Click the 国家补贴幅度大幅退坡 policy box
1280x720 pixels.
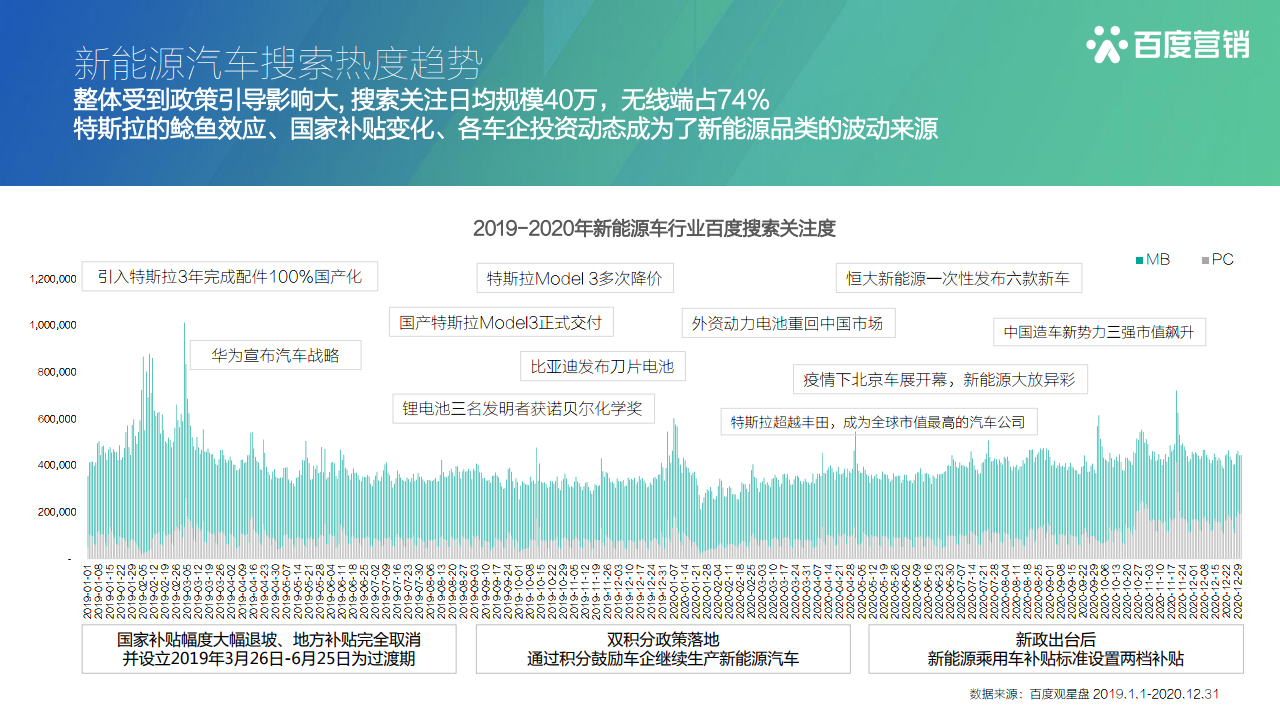269,649
